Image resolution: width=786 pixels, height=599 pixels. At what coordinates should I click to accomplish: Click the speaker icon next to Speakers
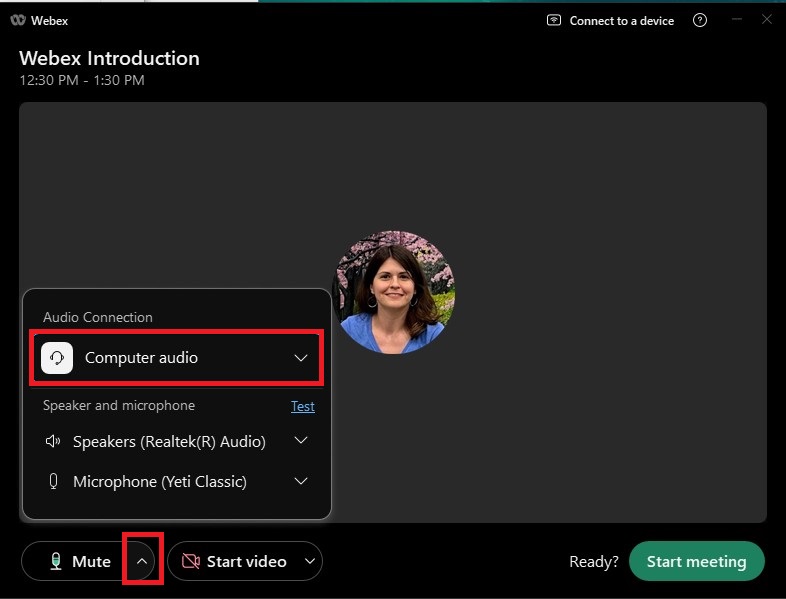53,441
